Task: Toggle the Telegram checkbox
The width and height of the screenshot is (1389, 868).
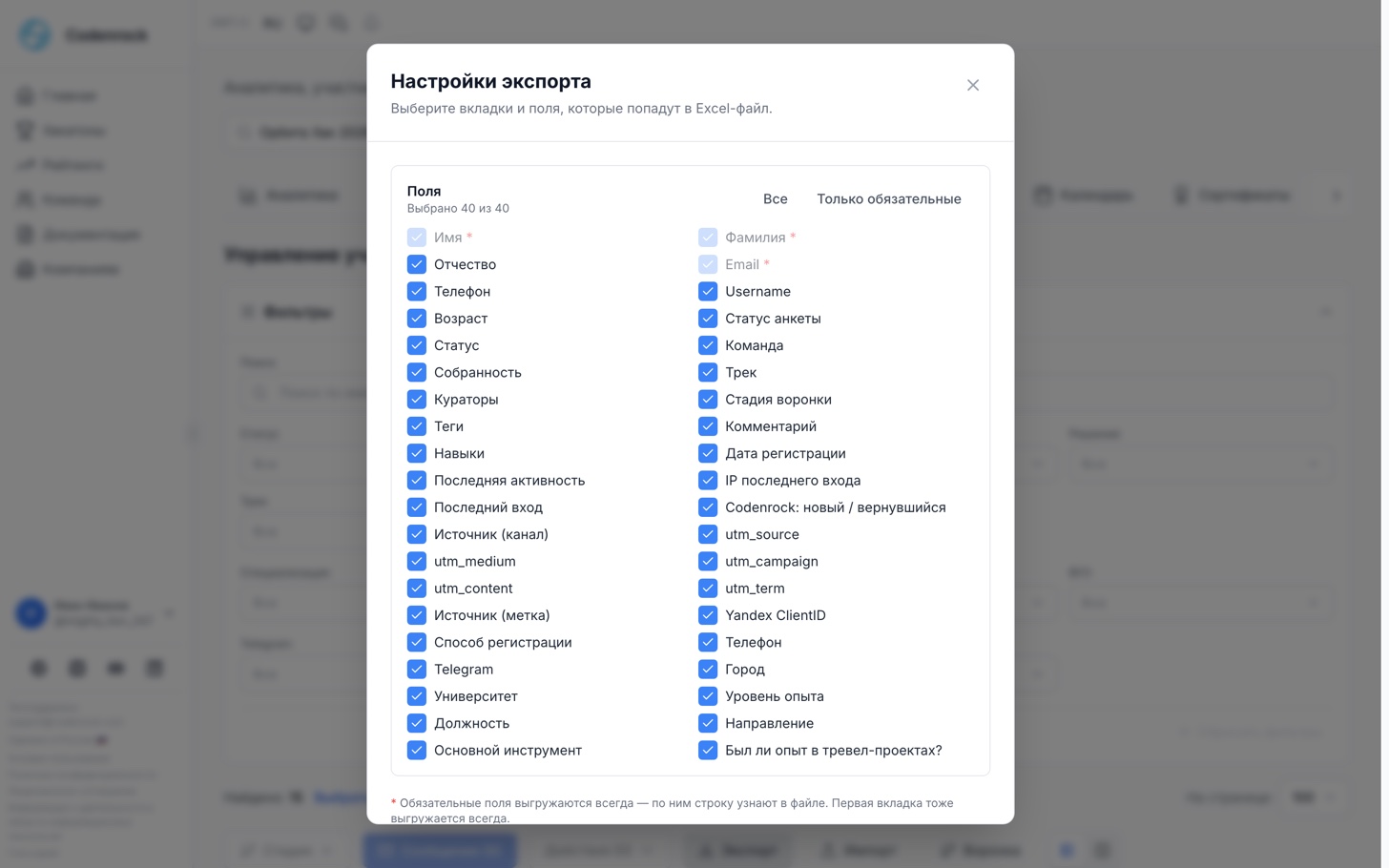Action: click(417, 670)
